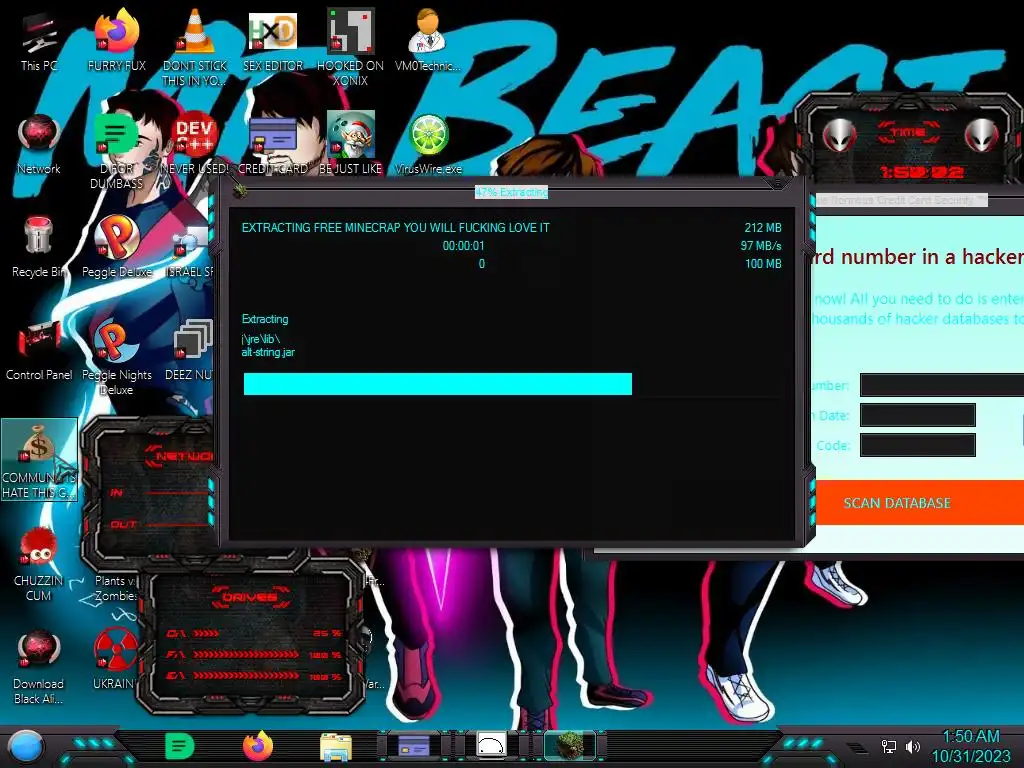This screenshot has height=768, width=1024.
Task: Click the 212 MB total size value
Action: [x=763, y=228]
